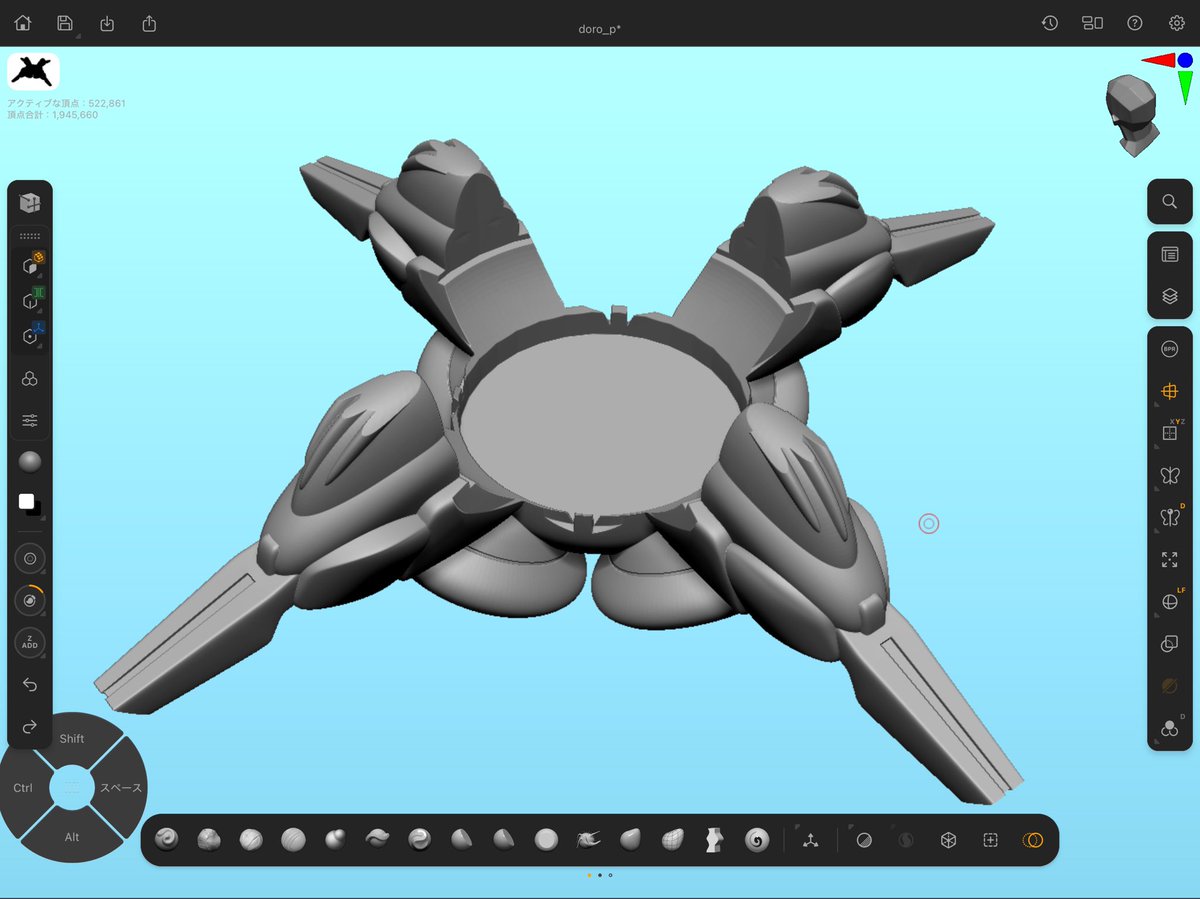Viewport: 1200px width, 899px height.
Task: Toggle butterfly symmetry icon
Action: pyautogui.click(x=1169, y=475)
